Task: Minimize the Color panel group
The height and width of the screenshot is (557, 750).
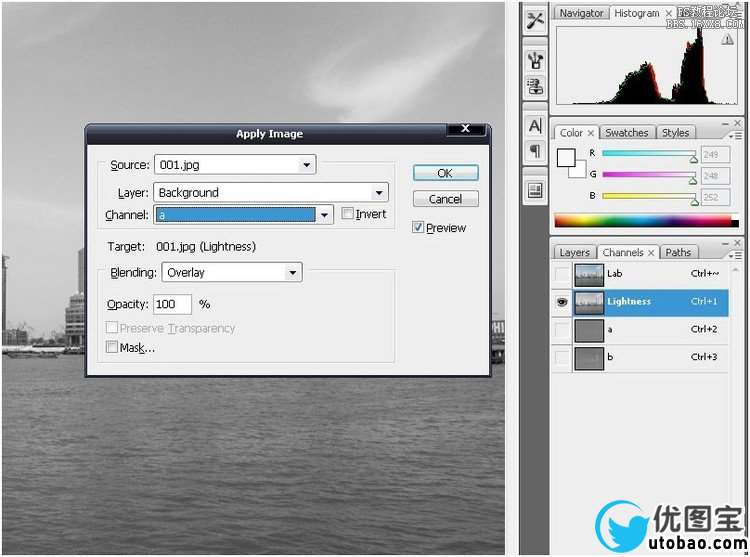Action: coord(725,123)
